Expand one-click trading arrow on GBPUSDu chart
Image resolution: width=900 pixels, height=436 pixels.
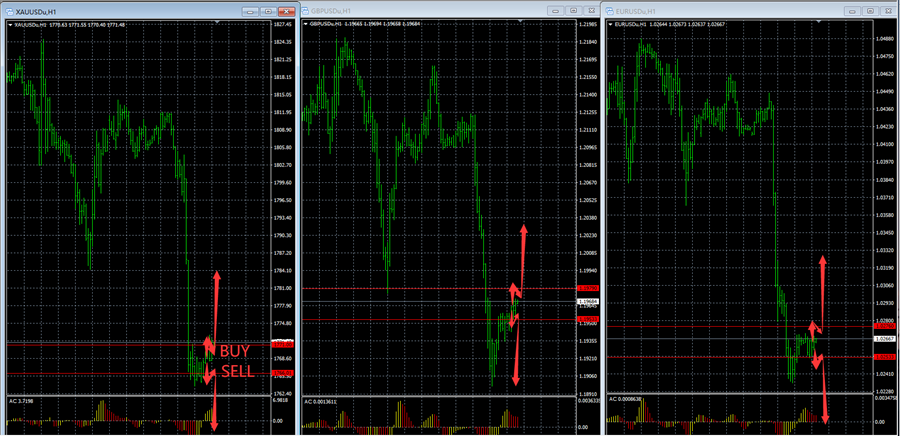pyautogui.click(x=306, y=24)
